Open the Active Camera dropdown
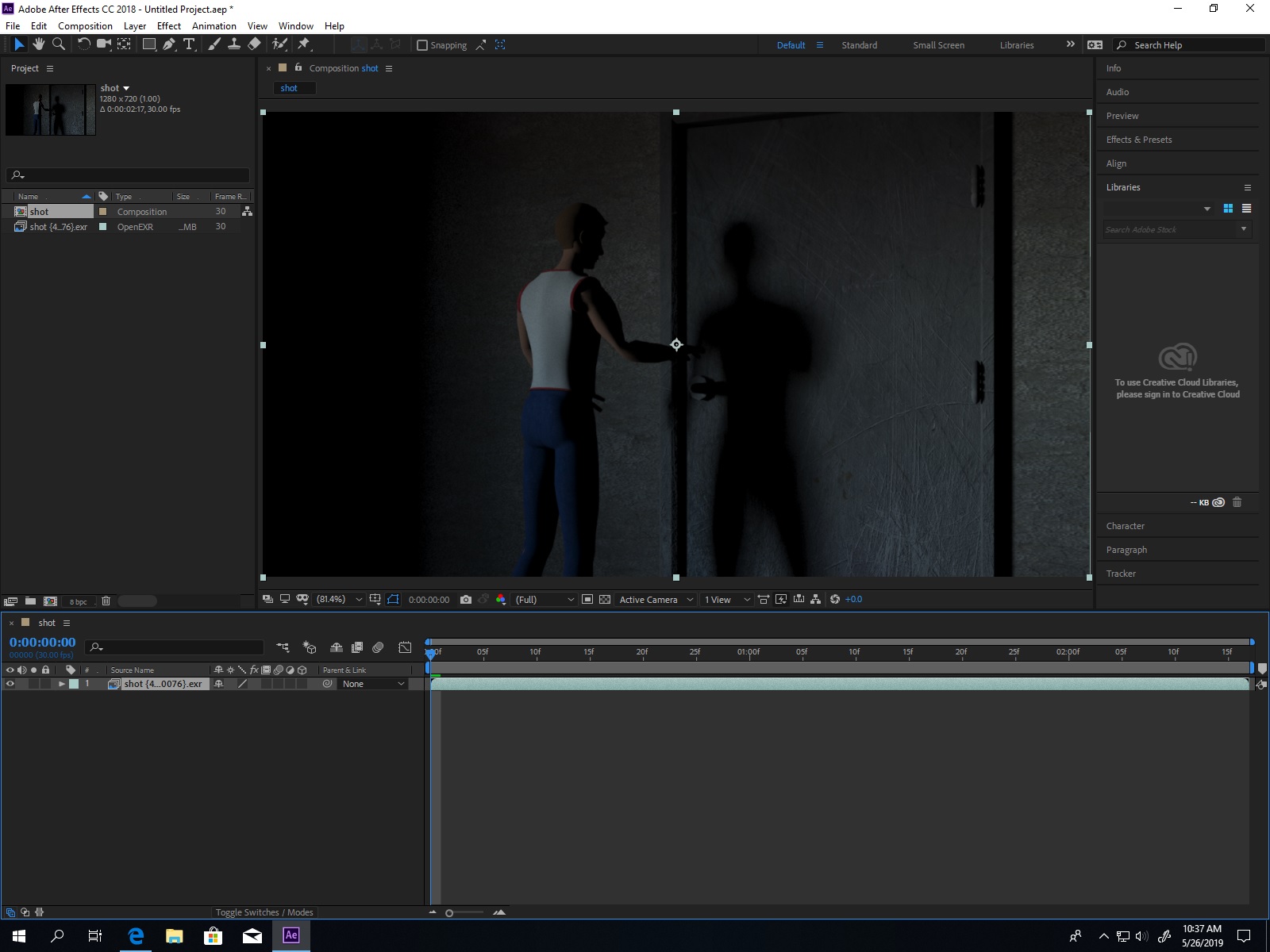This screenshot has height=952, width=1270. (656, 600)
